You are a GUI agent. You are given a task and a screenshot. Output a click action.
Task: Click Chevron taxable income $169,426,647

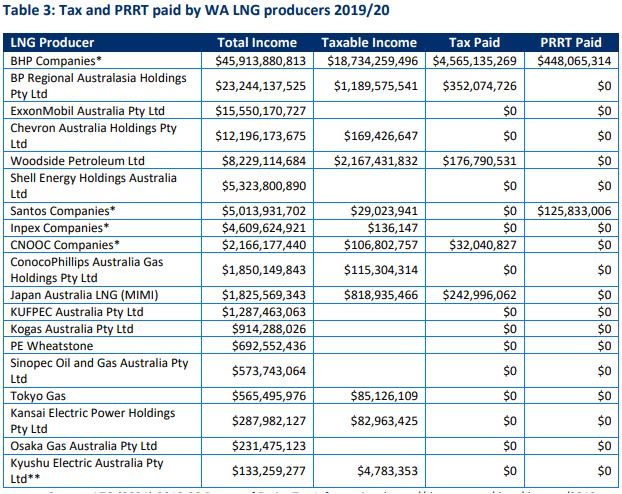coord(381,136)
